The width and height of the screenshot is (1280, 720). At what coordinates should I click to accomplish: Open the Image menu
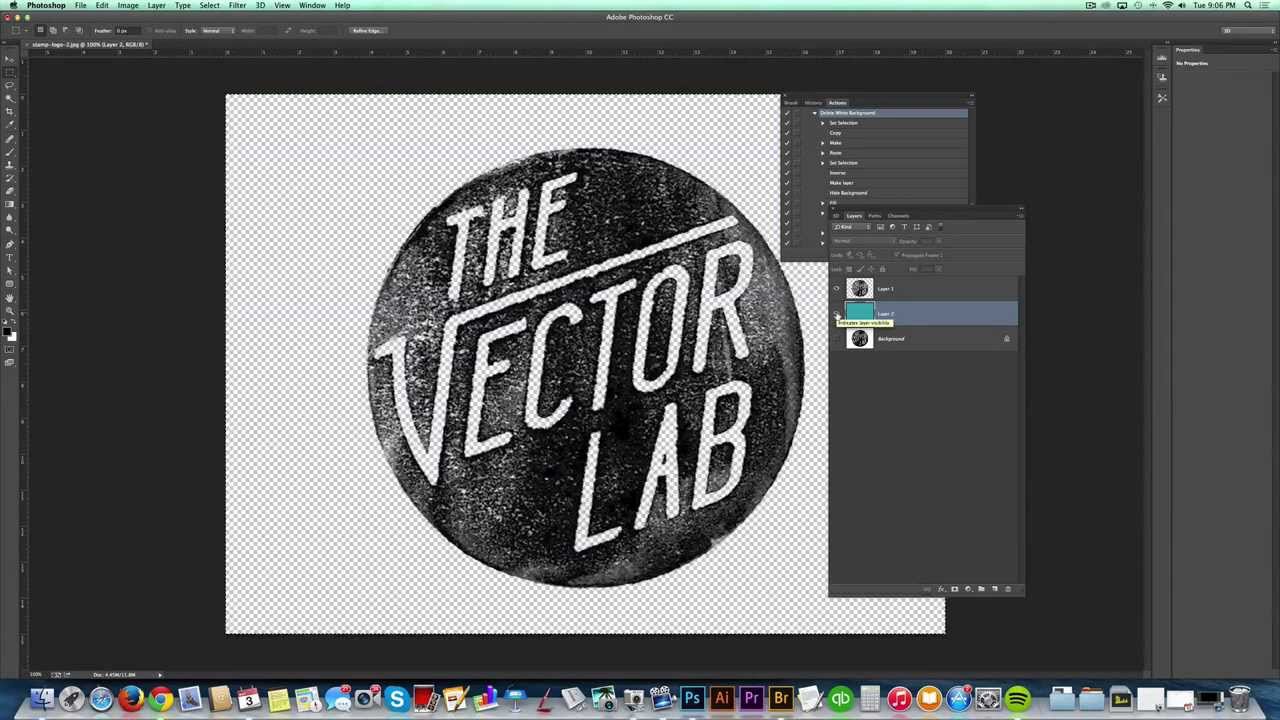click(x=128, y=5)
